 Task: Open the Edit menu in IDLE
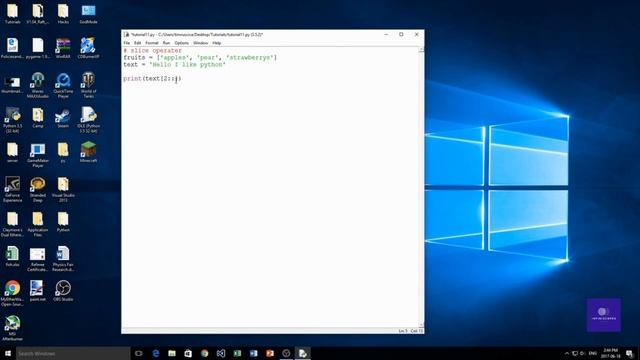[x=138, y=43]
